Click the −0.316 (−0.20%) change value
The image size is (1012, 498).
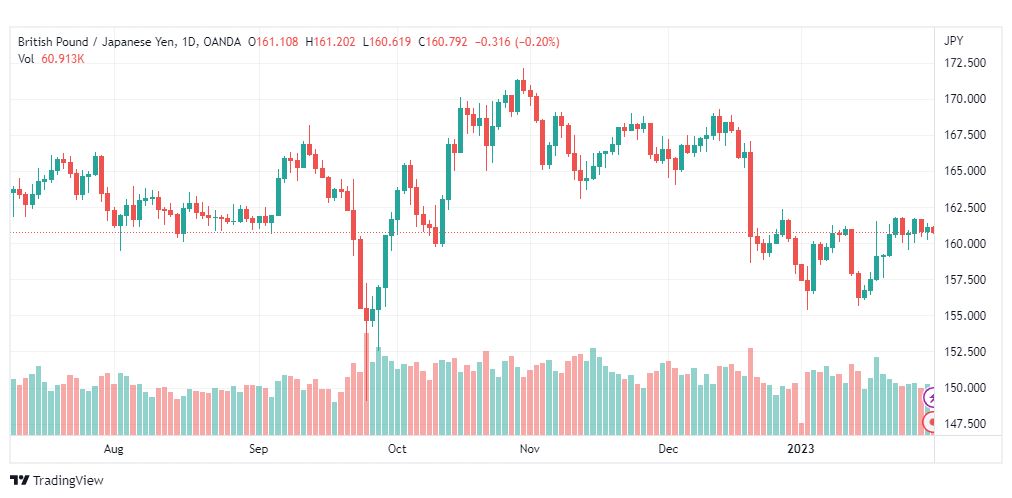tap(518, 42)
